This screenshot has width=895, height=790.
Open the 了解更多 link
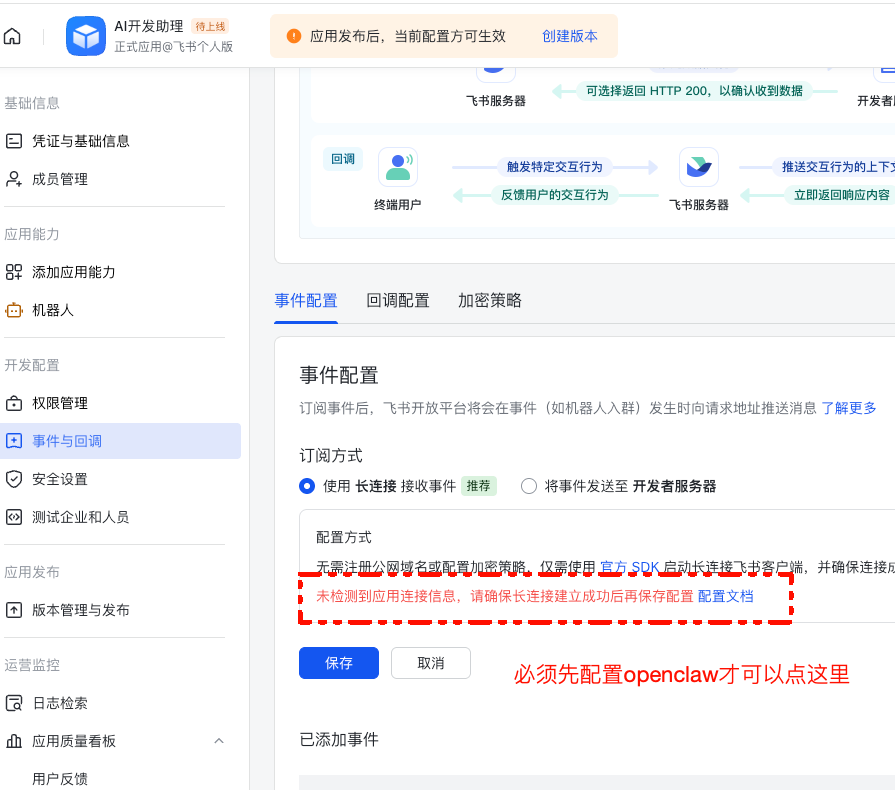click(x=849, y=408)
